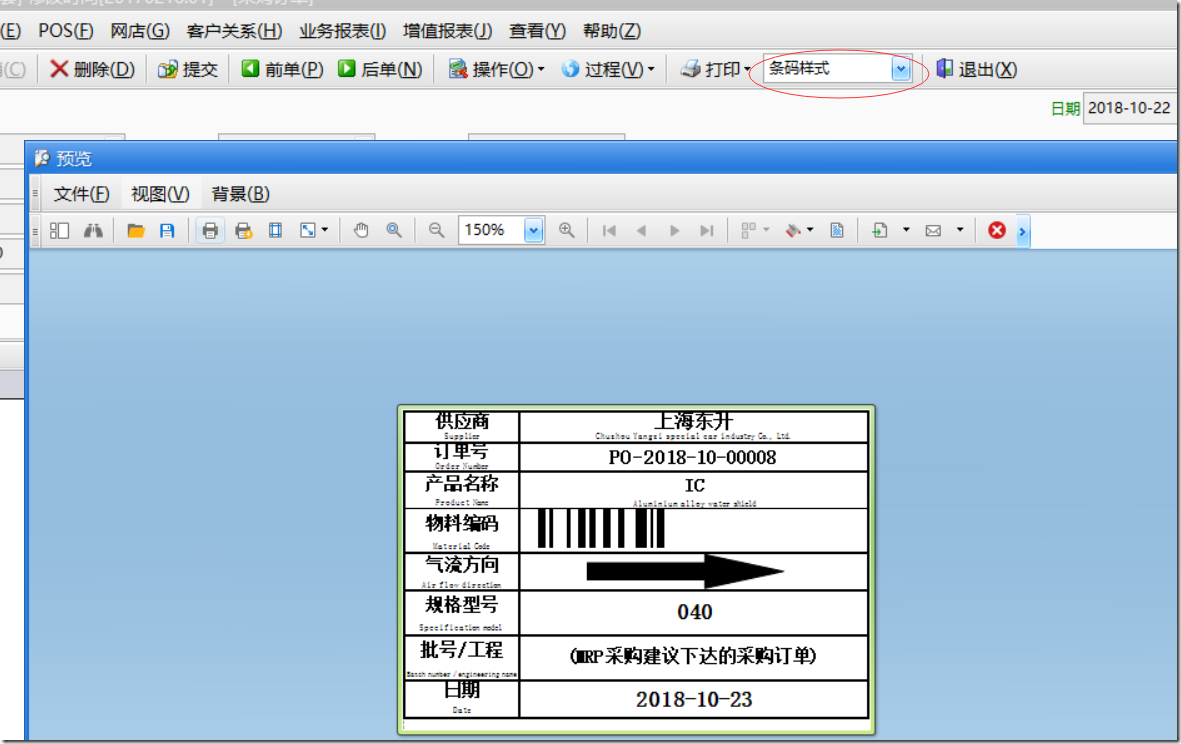Go to first page in preview

click(609, 230)
